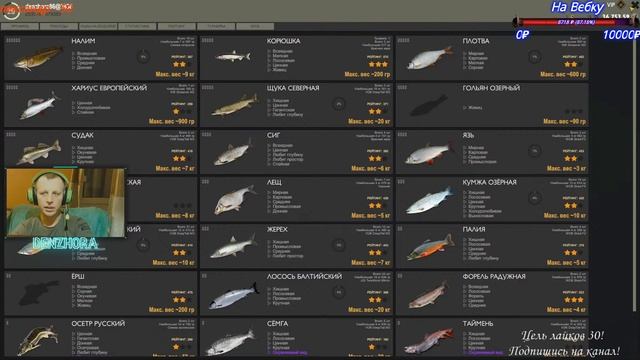
Task: Click 'Макс. вес ~4 кг' on Форель Радужная card
Action: 566,310
